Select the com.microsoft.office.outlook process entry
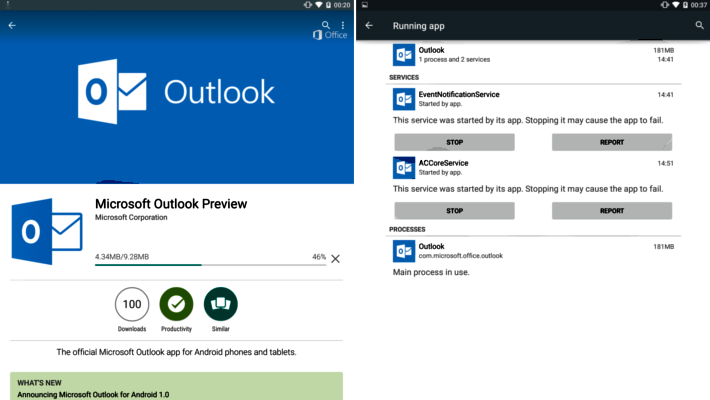The width and height of the screenshot is (710, 400). pyautogui.click(x=535, y=251)
